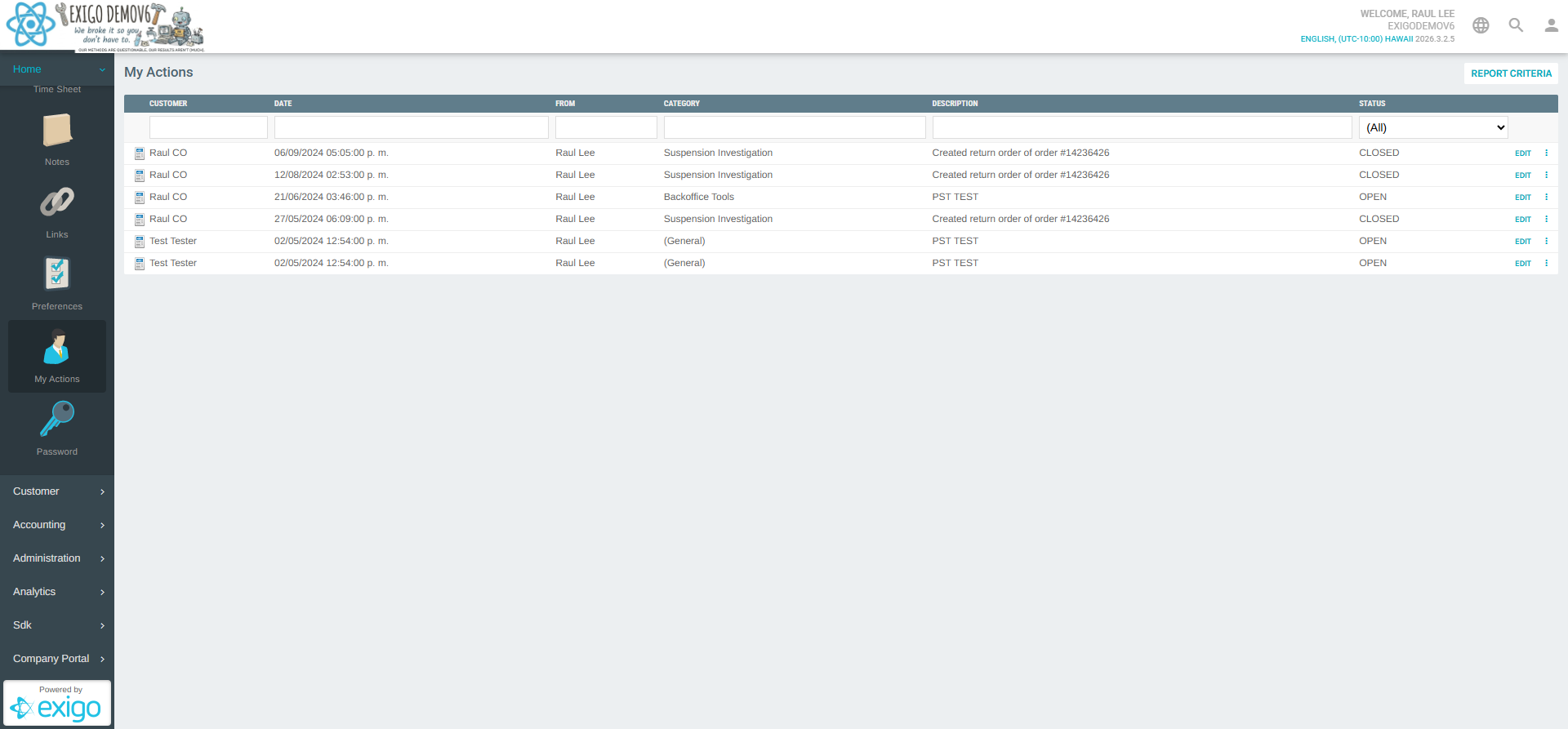Sort by the Date column header
This screenshot has width=1568, height=729.
click(283, 104)
